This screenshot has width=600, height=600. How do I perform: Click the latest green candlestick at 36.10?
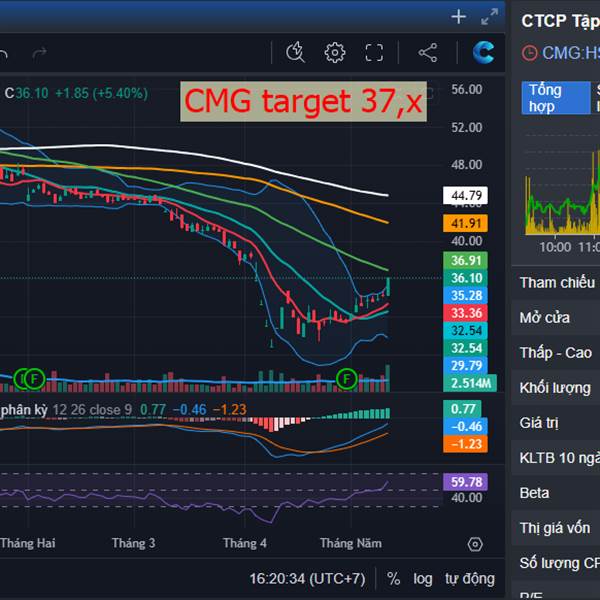[x=388, y=287]
